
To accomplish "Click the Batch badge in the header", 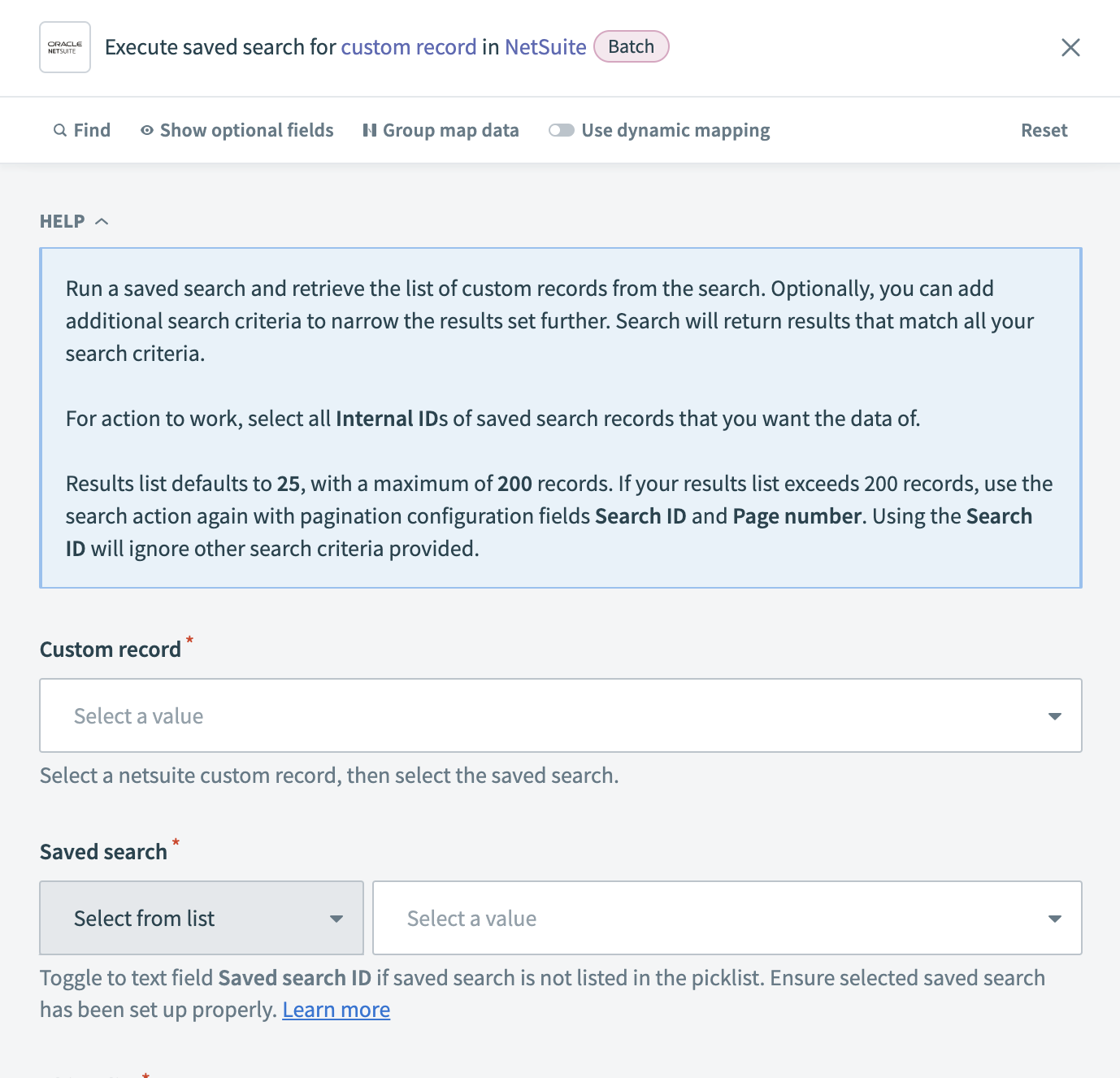I will pyautogui.click(x=631, y=46).
